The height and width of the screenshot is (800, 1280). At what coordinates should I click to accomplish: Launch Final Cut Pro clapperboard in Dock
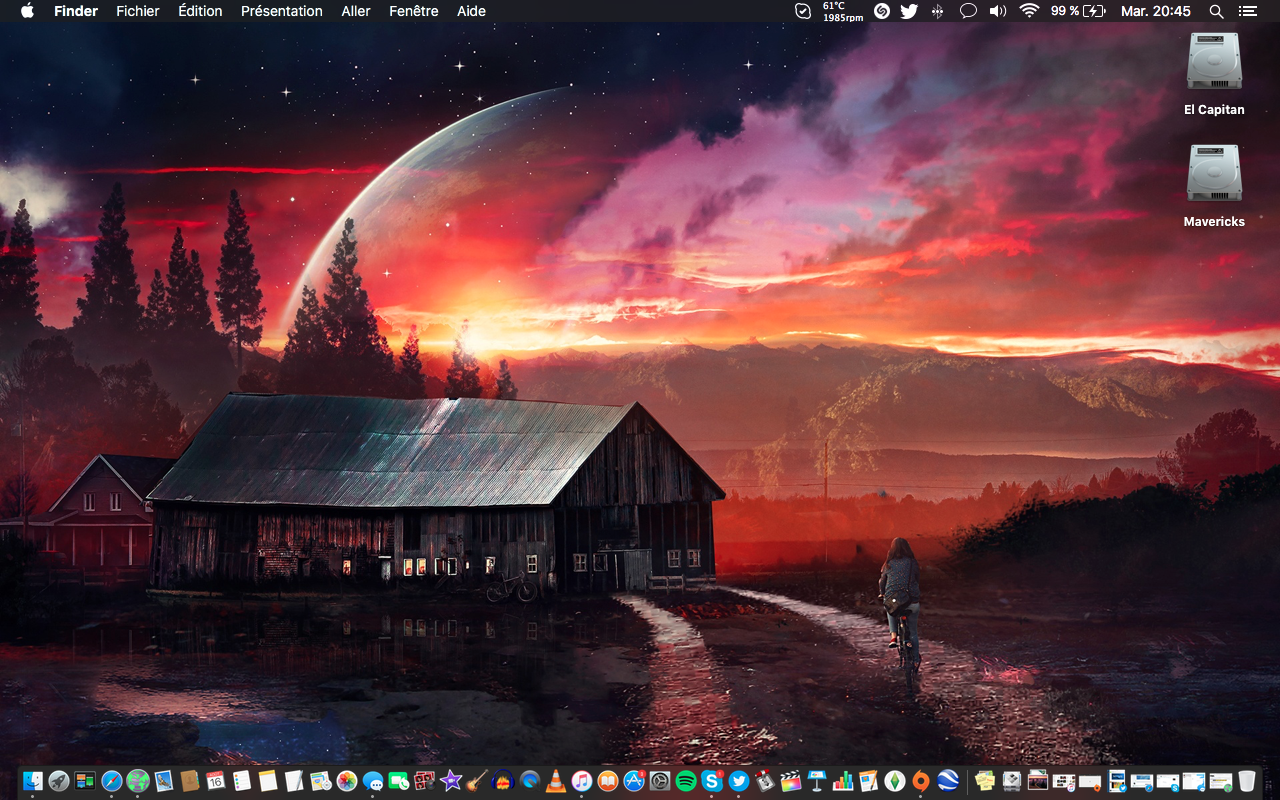point(791,781)
